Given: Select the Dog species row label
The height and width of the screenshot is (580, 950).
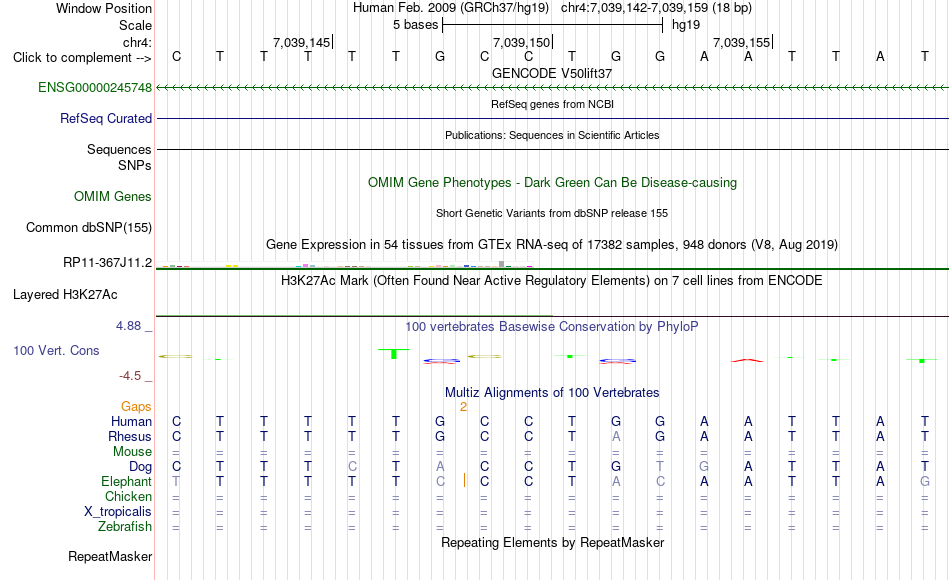Looking at the screenshot, I should 141,467.
